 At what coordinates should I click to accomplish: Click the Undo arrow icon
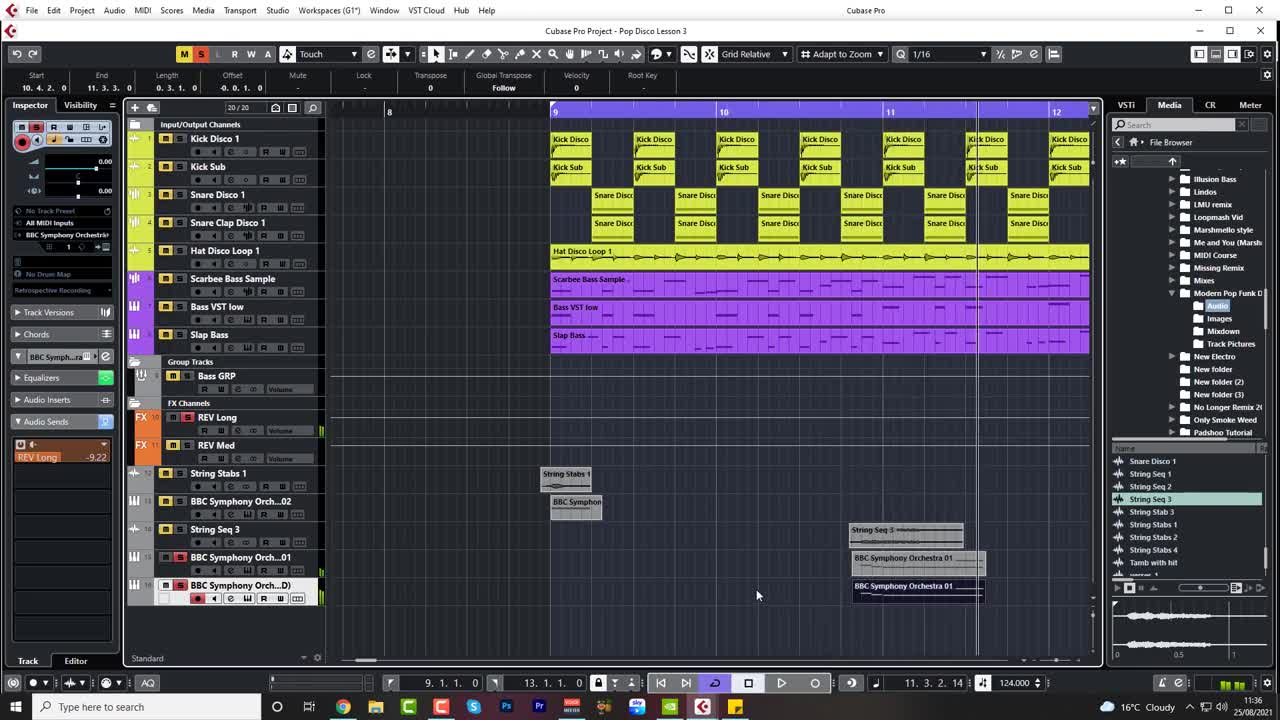[17, 54]
